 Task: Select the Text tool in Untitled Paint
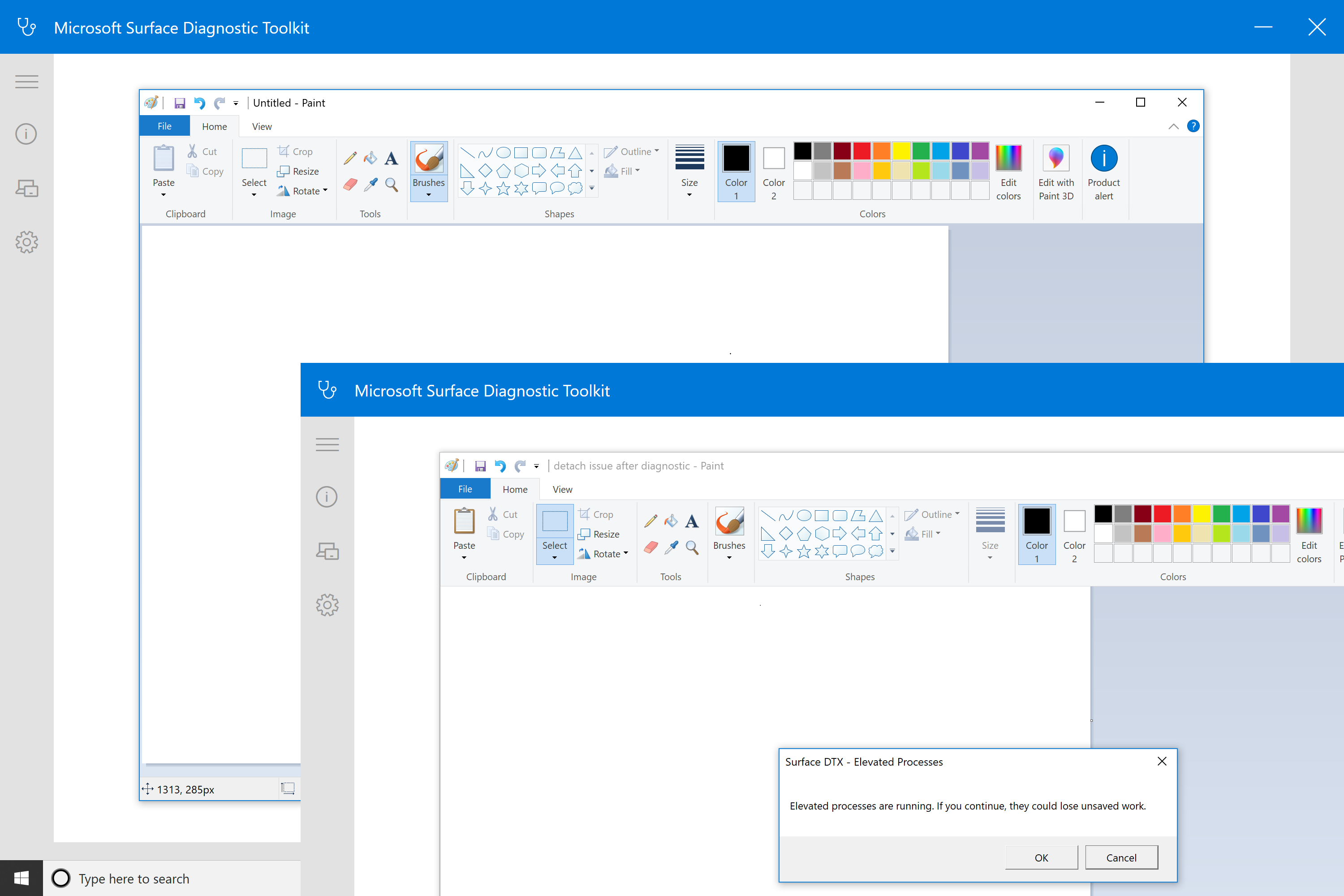click(391, 158)
